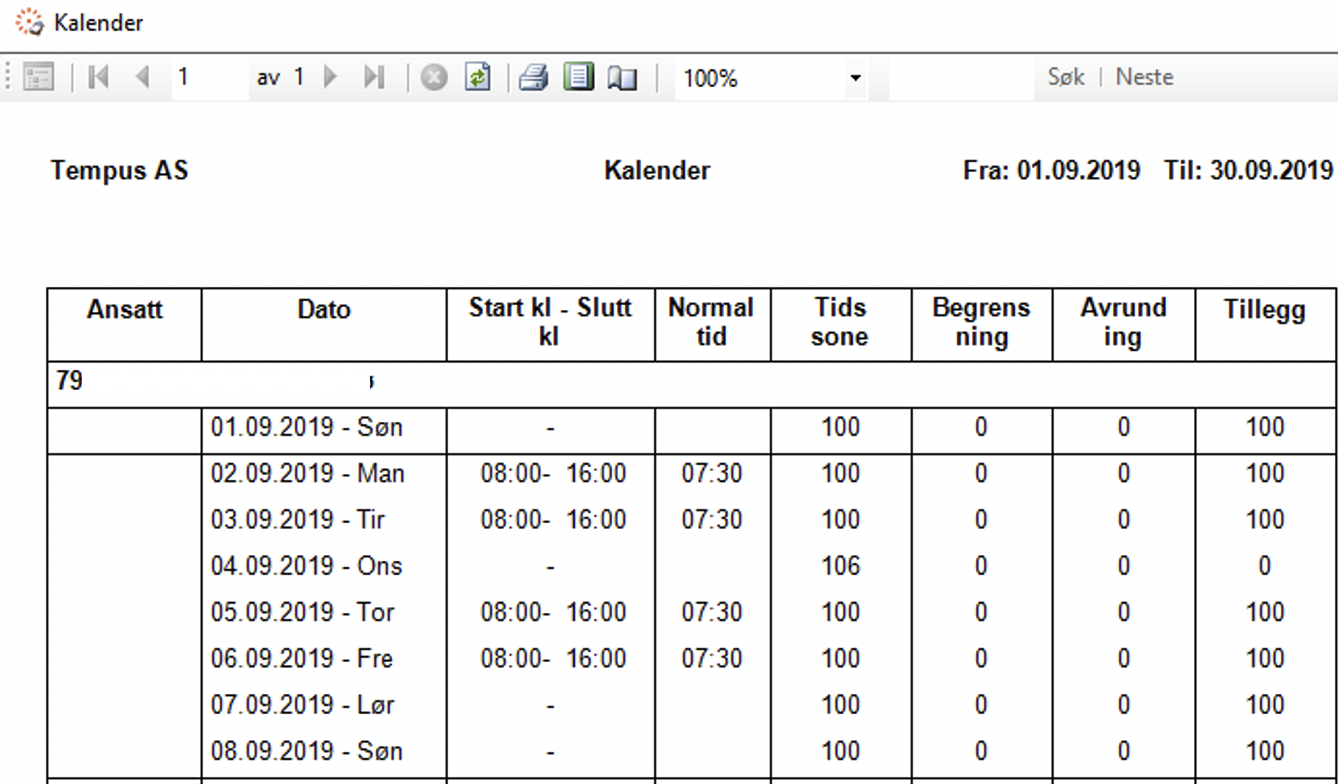Click the previous page arrow
Screen dimensions: 1338x784
[145, 78]
